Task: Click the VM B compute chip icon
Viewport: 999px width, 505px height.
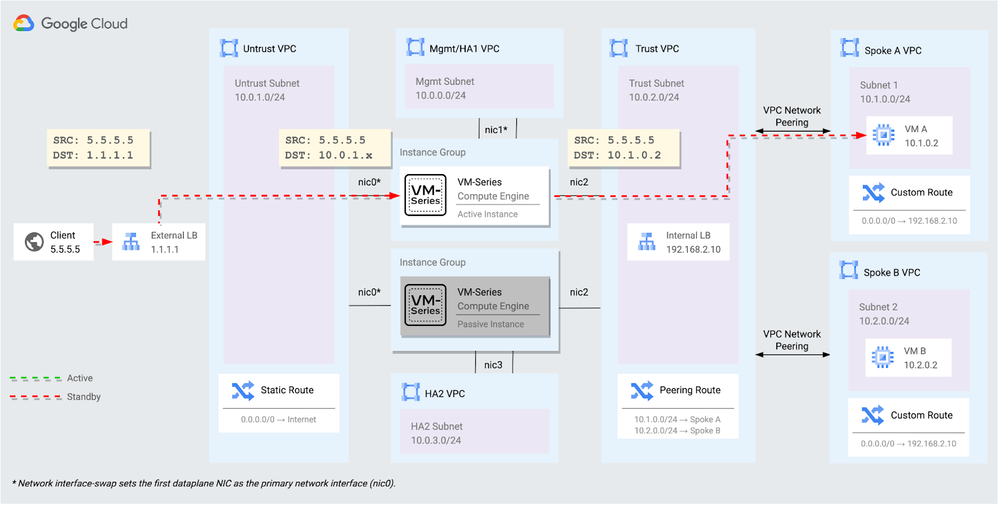Action: [882, 358]
